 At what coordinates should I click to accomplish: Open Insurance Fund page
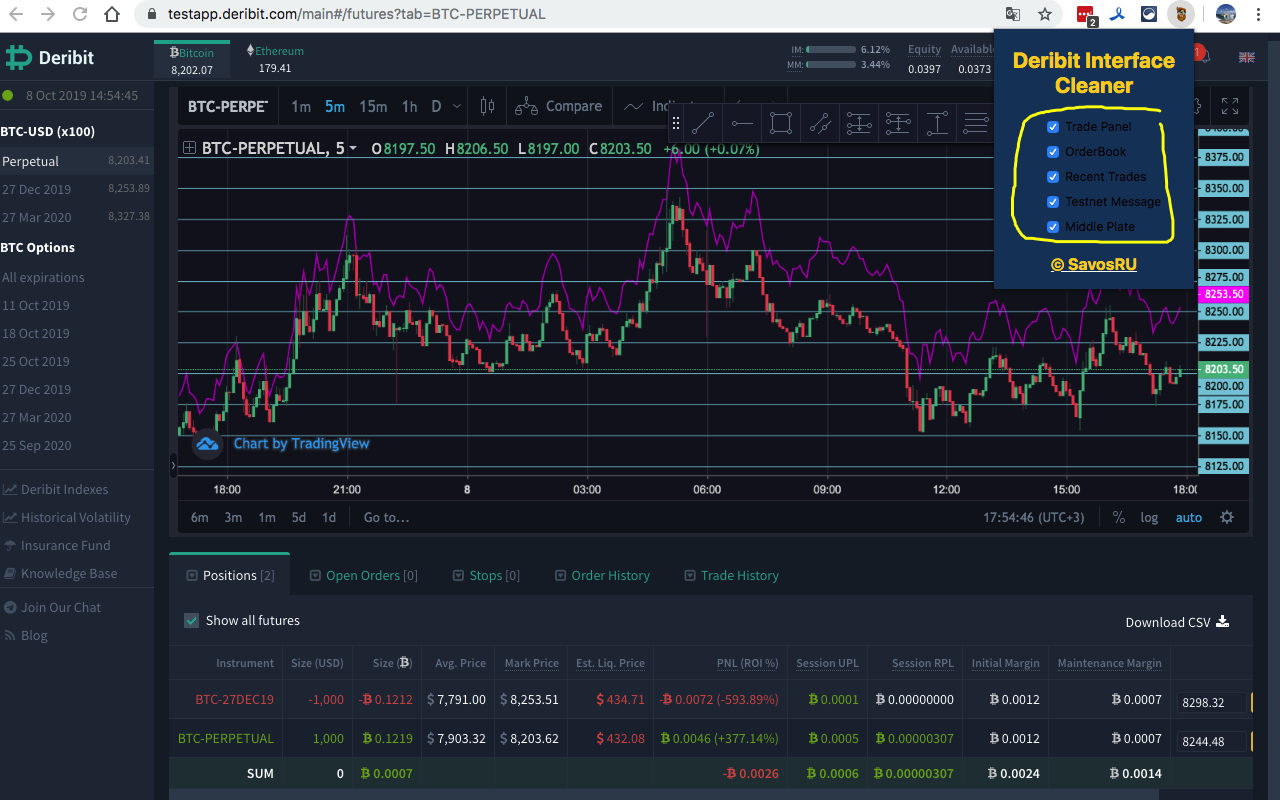pyautogui.click(x=56, y=545)
